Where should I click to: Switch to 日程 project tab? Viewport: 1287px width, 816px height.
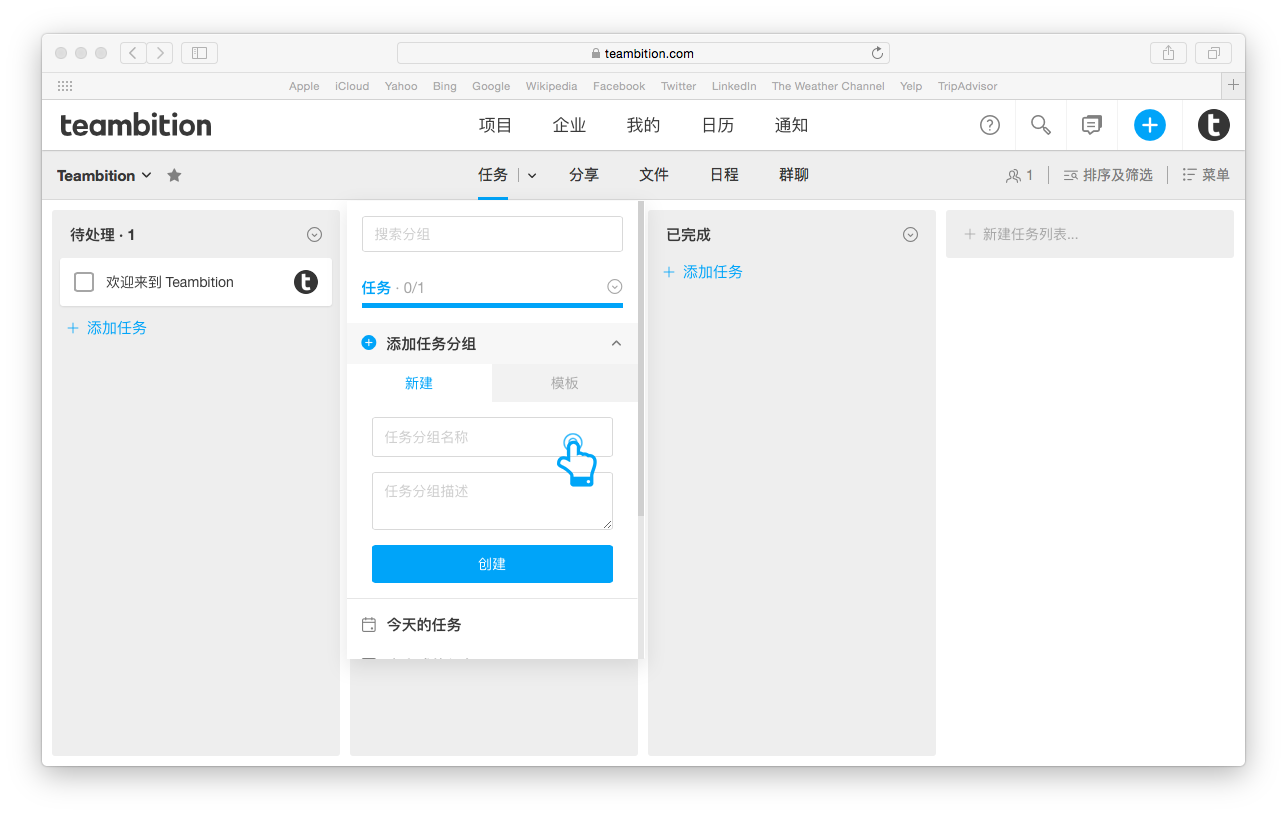point(724,175)
